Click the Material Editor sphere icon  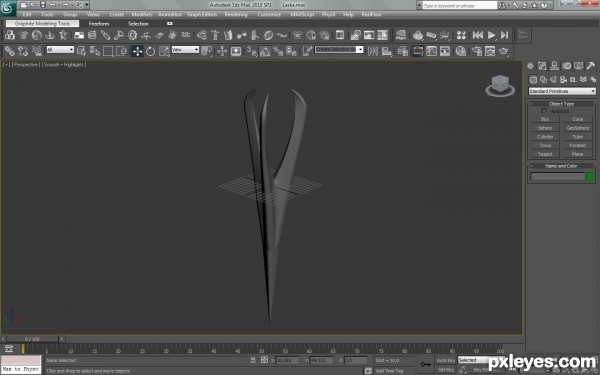click(461, 51)
